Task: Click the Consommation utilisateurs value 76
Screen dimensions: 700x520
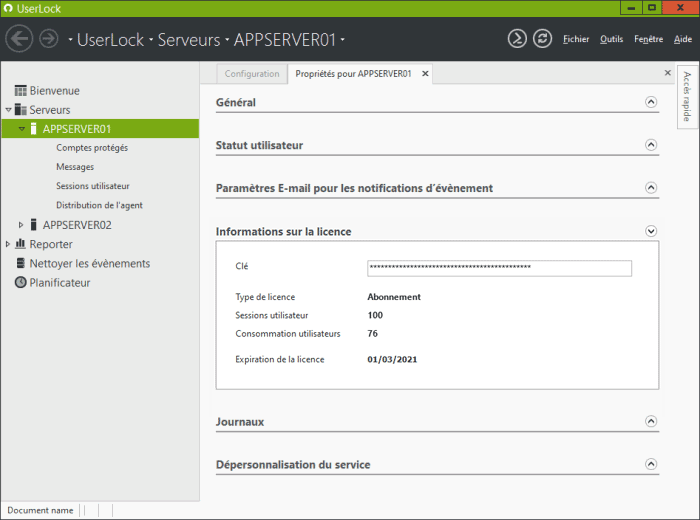Action: point(372,333)
